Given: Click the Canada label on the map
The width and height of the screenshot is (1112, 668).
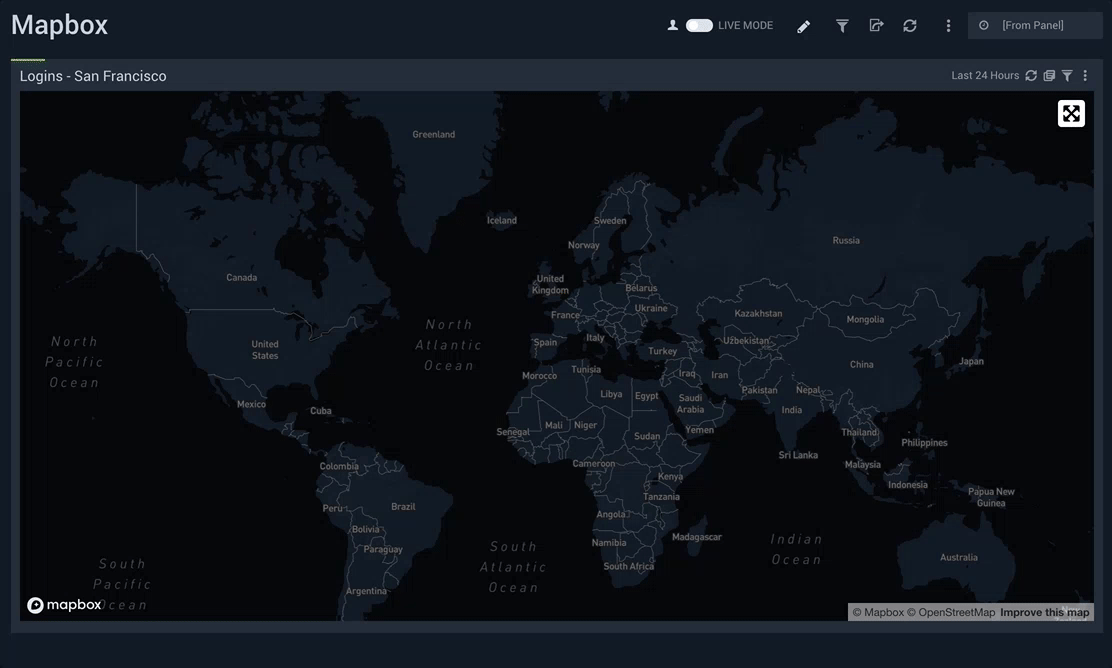Looking at the screenshot, I should point(242,277).
